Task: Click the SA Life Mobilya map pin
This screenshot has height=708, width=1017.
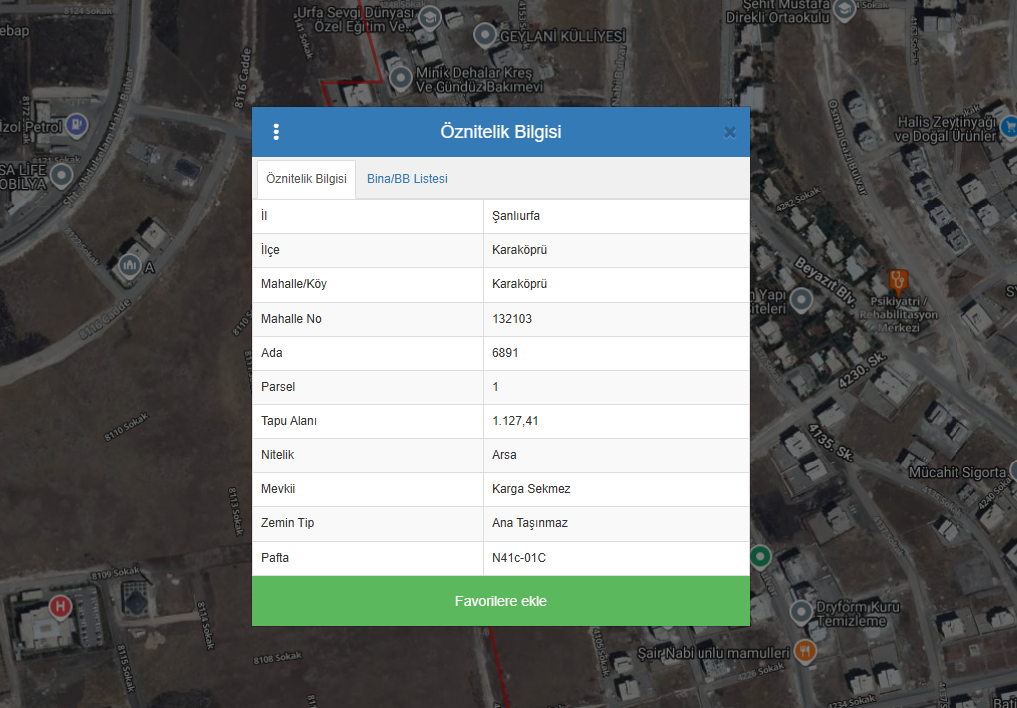Action: (x=62, y=176)
